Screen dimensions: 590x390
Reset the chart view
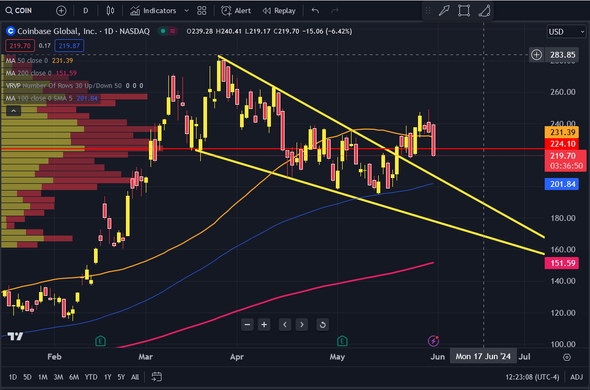coord(322,324)
